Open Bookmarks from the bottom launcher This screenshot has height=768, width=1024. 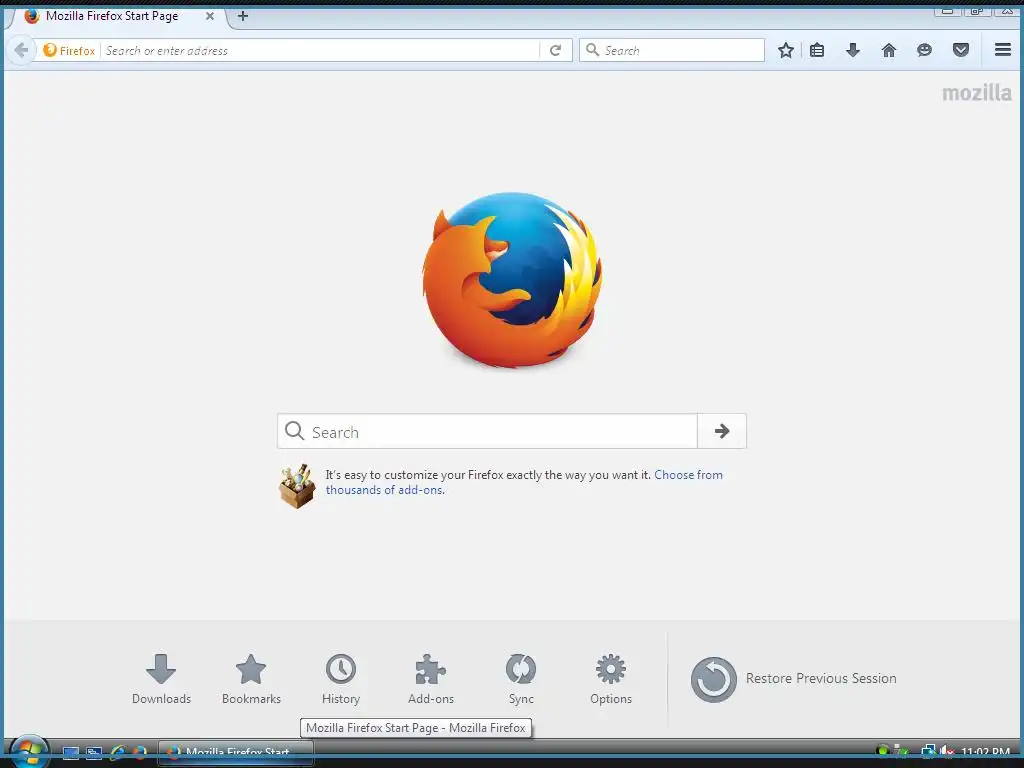[251, 679]
